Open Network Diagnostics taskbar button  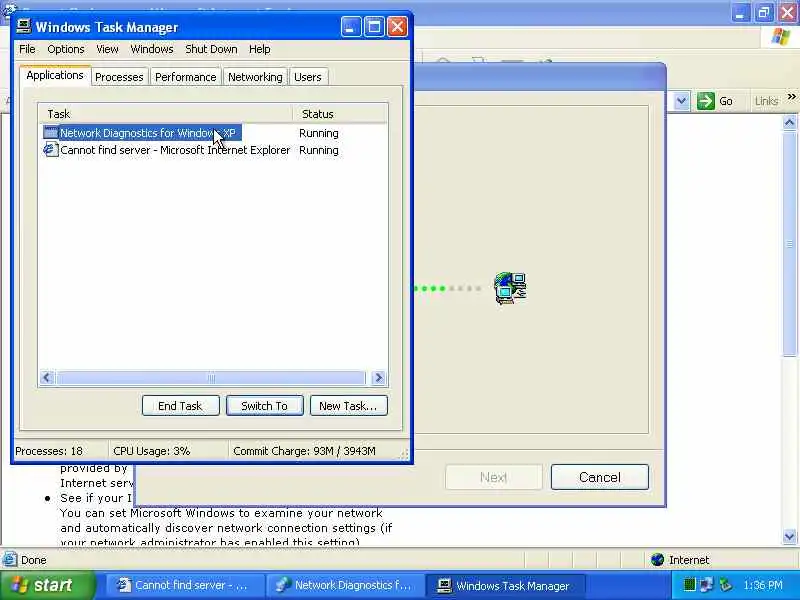pyautogui.click(x=346, y=585)
